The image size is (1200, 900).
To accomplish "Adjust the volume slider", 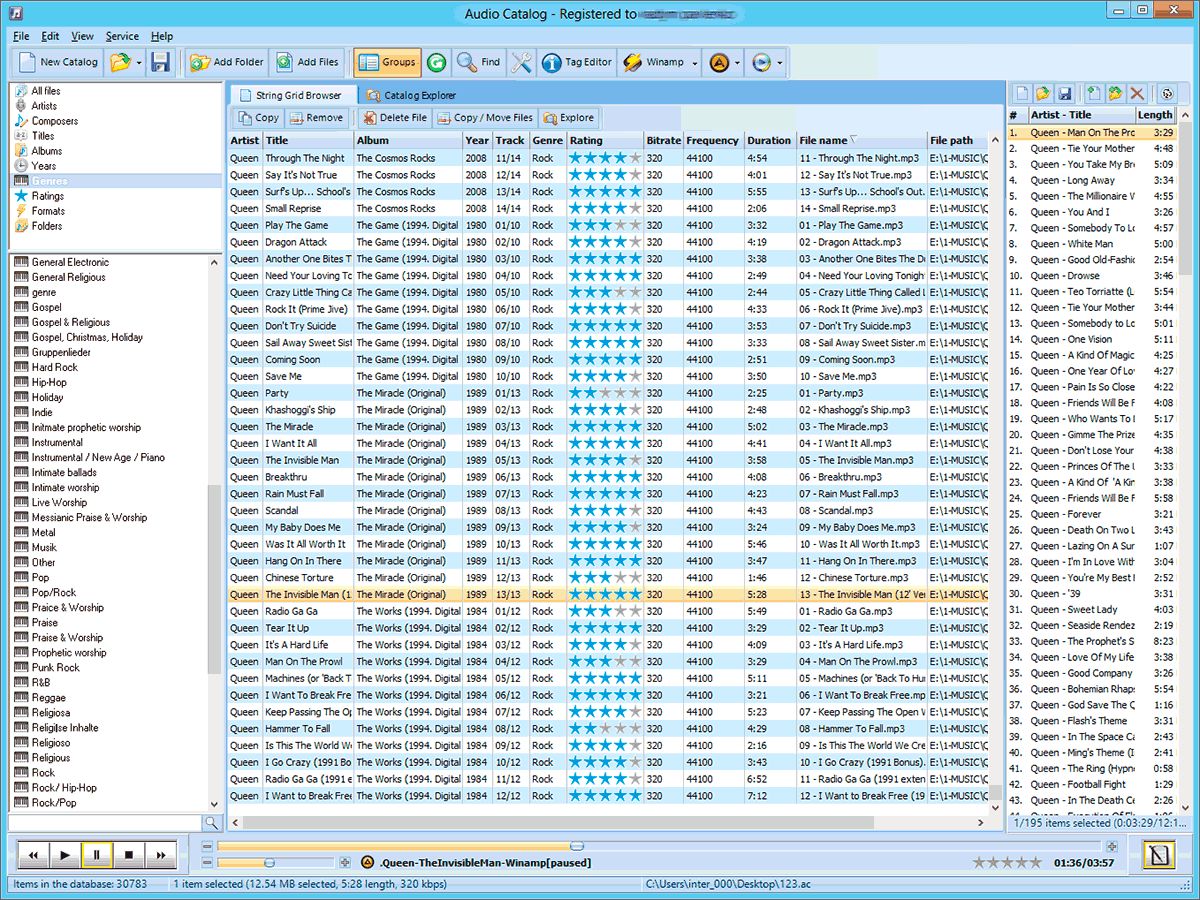I will click(277, 862).
